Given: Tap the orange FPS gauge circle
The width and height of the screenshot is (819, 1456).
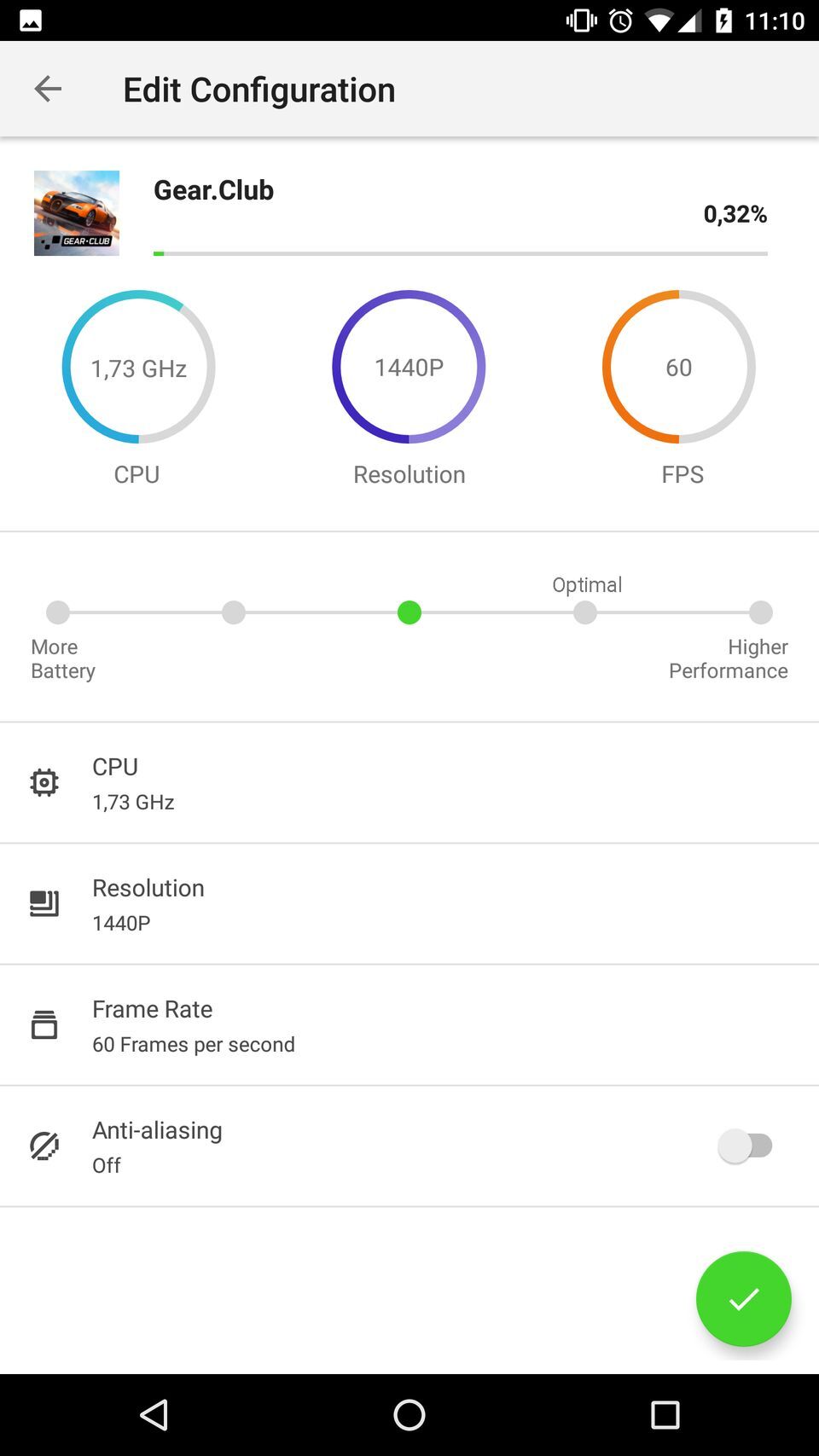Looking at the screenshot, I should tap(679, 367).
